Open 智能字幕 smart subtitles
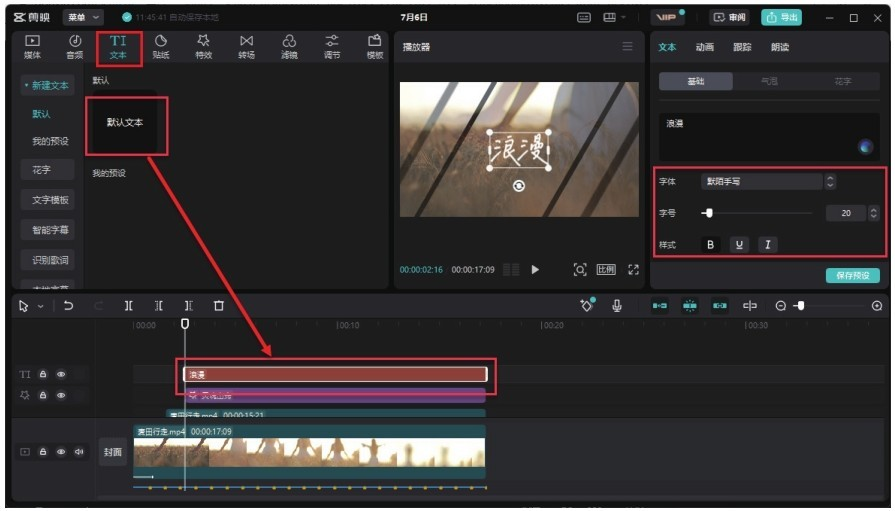Screen dimensions: 895x511 coord(50,230)
